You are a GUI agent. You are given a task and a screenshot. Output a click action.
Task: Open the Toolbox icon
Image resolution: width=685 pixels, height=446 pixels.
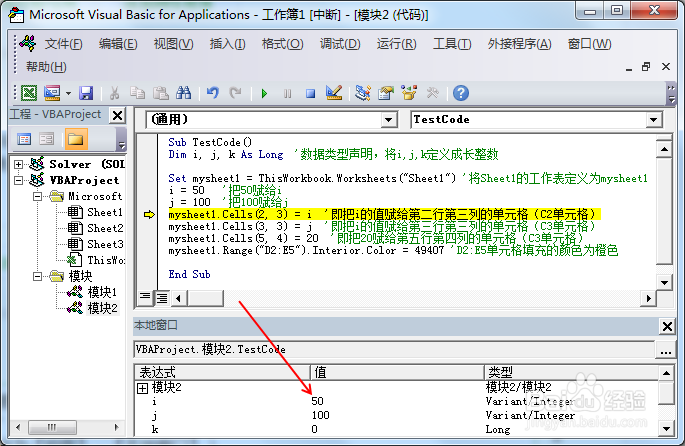(x=432, y=93)
